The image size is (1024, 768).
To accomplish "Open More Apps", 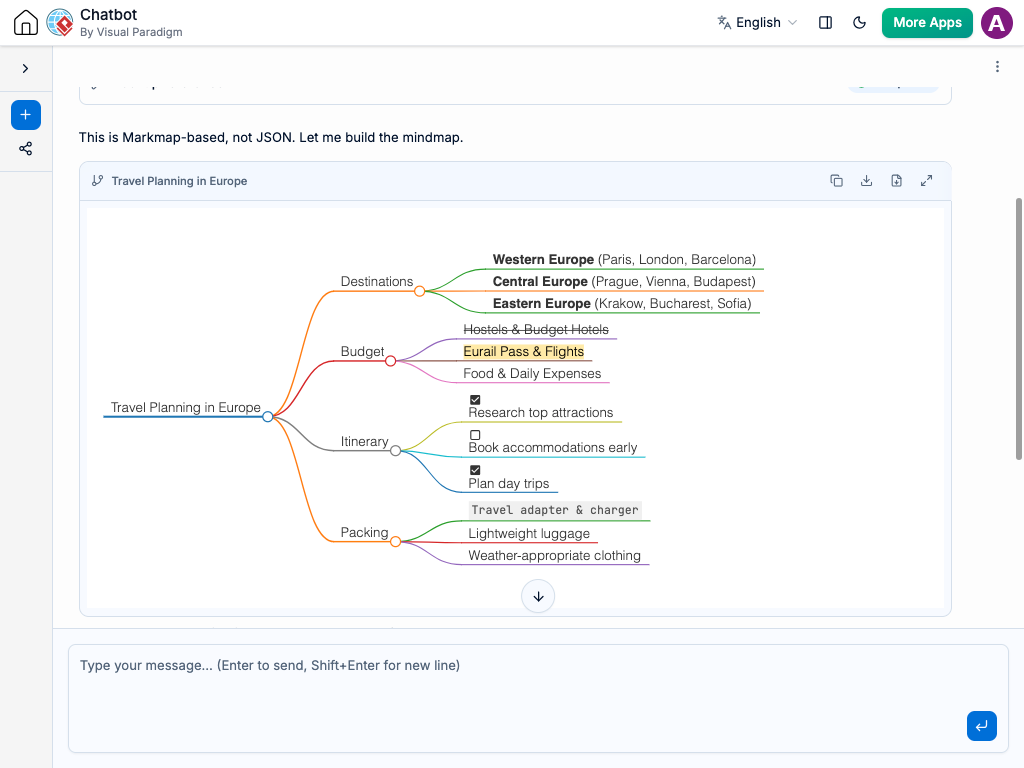I will pyautogui.click(x=927, y=23).
